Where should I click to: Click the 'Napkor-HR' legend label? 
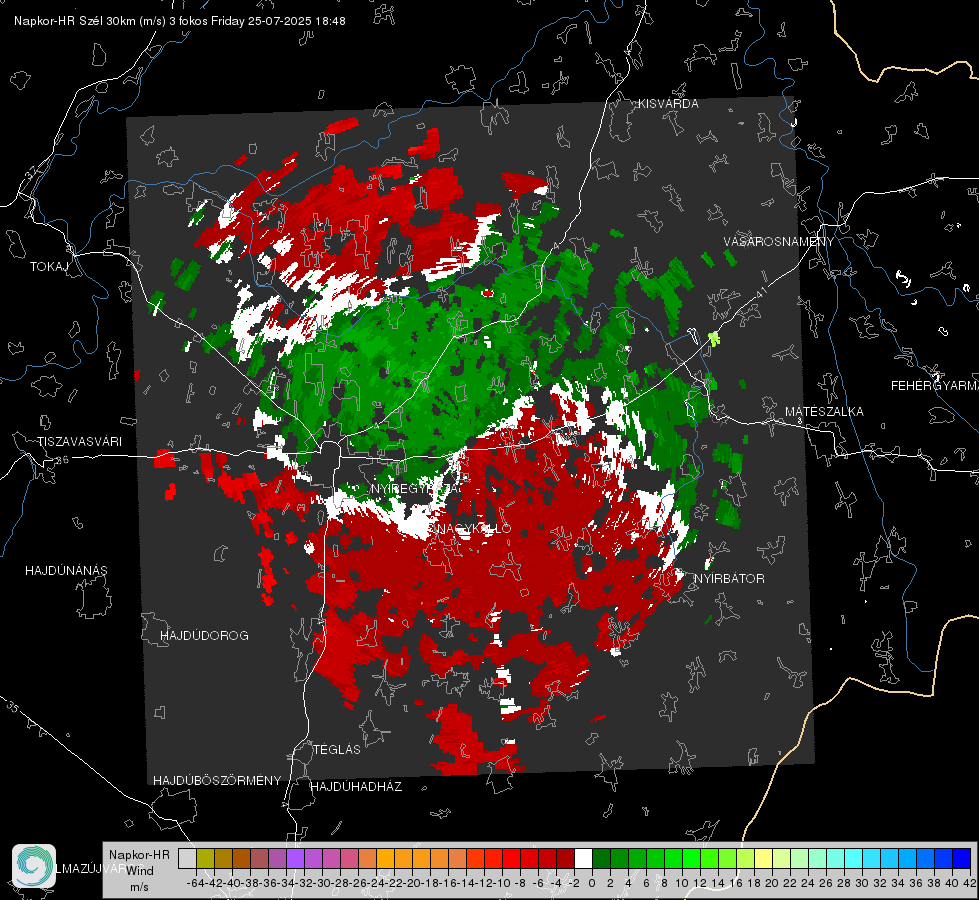pos(139,854)
